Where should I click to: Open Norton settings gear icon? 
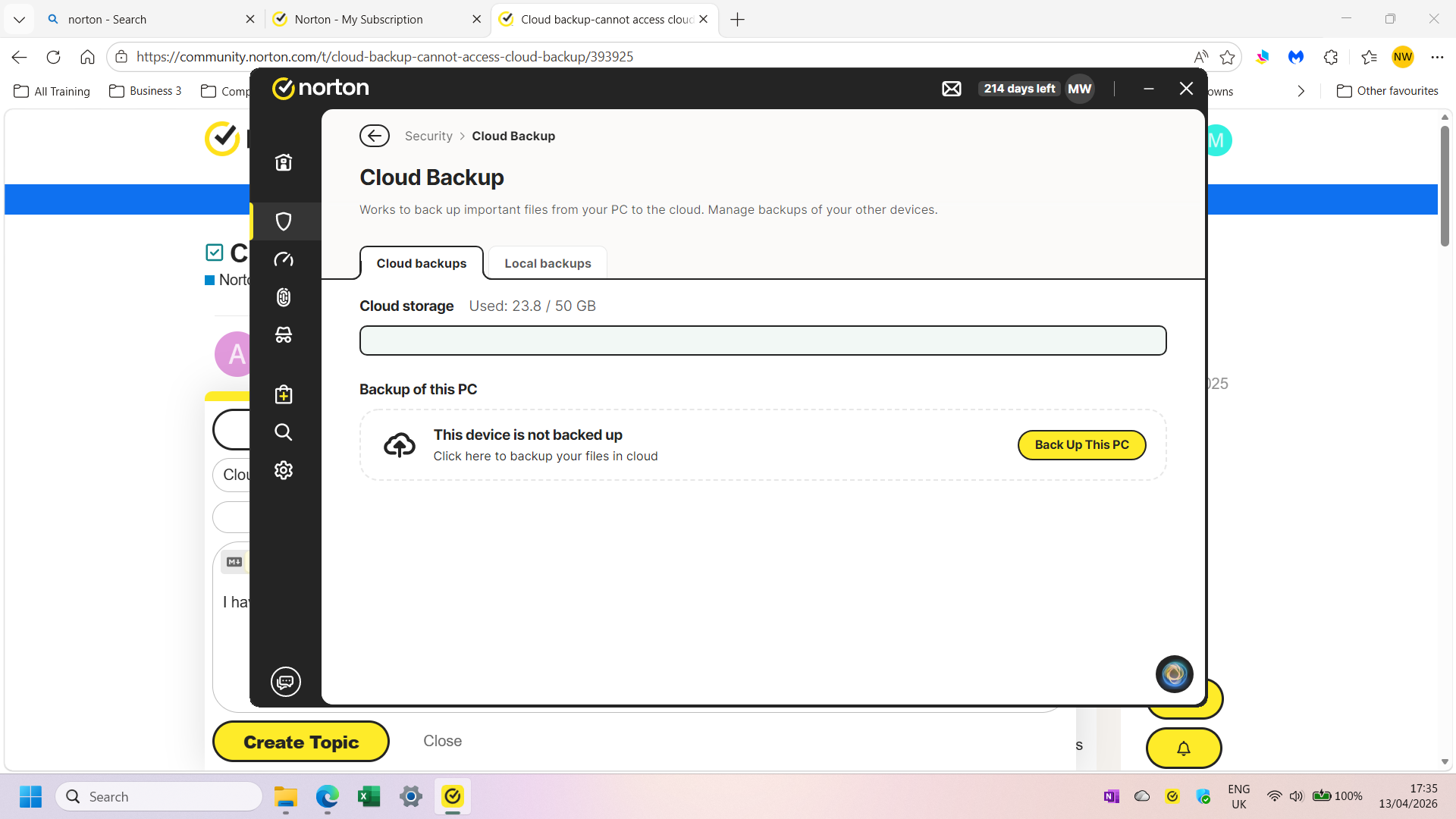(x=284, y=470)
